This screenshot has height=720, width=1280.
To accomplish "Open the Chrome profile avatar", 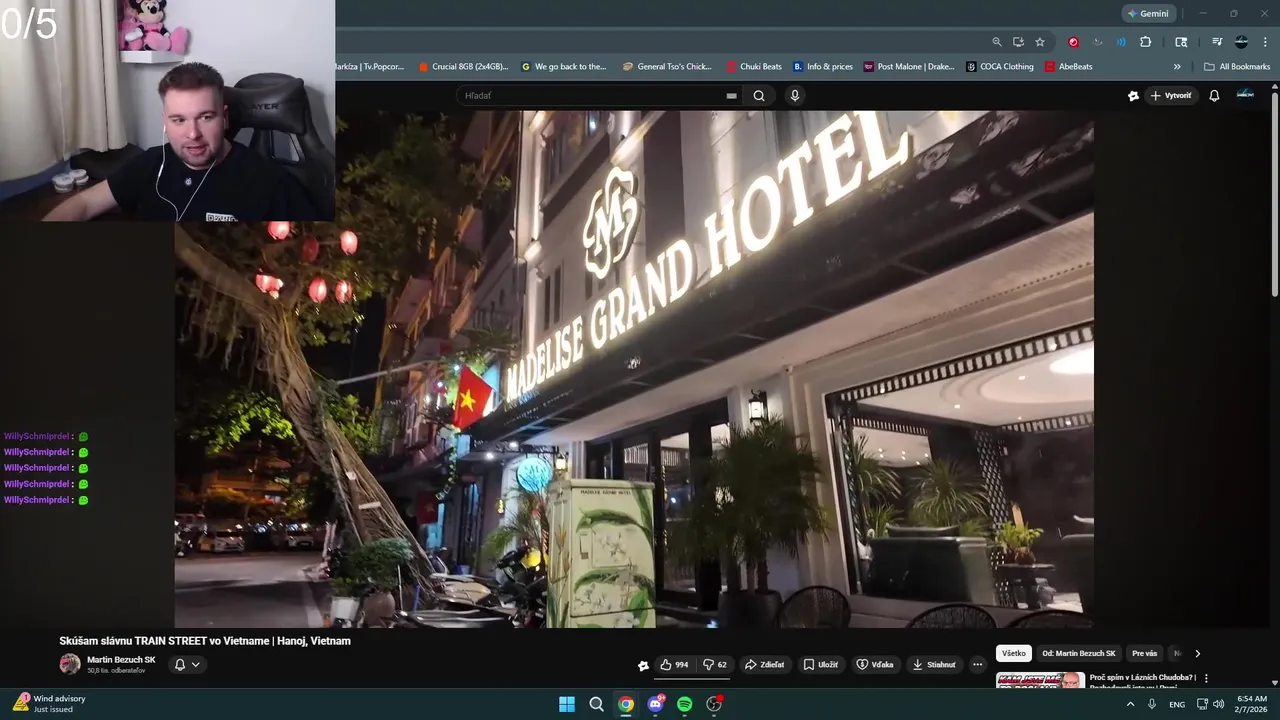I will coord(1241,42).
